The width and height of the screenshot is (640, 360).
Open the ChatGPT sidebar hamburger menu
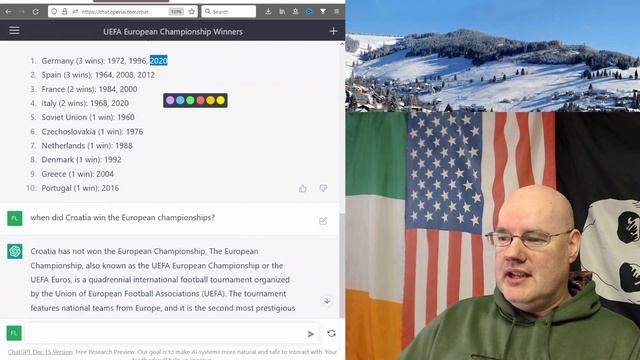(14, 31)
